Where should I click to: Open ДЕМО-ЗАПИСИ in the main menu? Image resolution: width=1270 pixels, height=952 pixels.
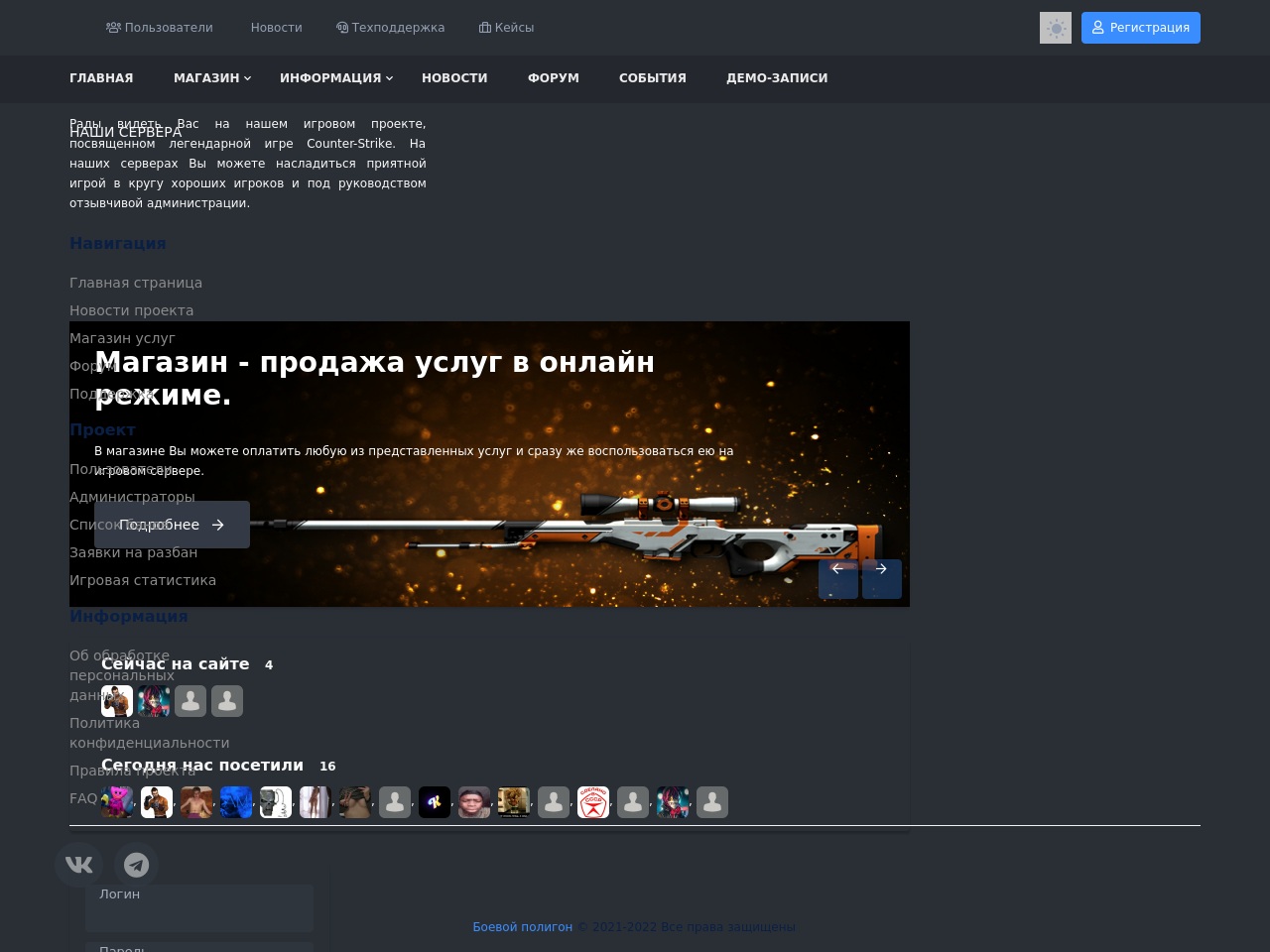pos(777,78)
